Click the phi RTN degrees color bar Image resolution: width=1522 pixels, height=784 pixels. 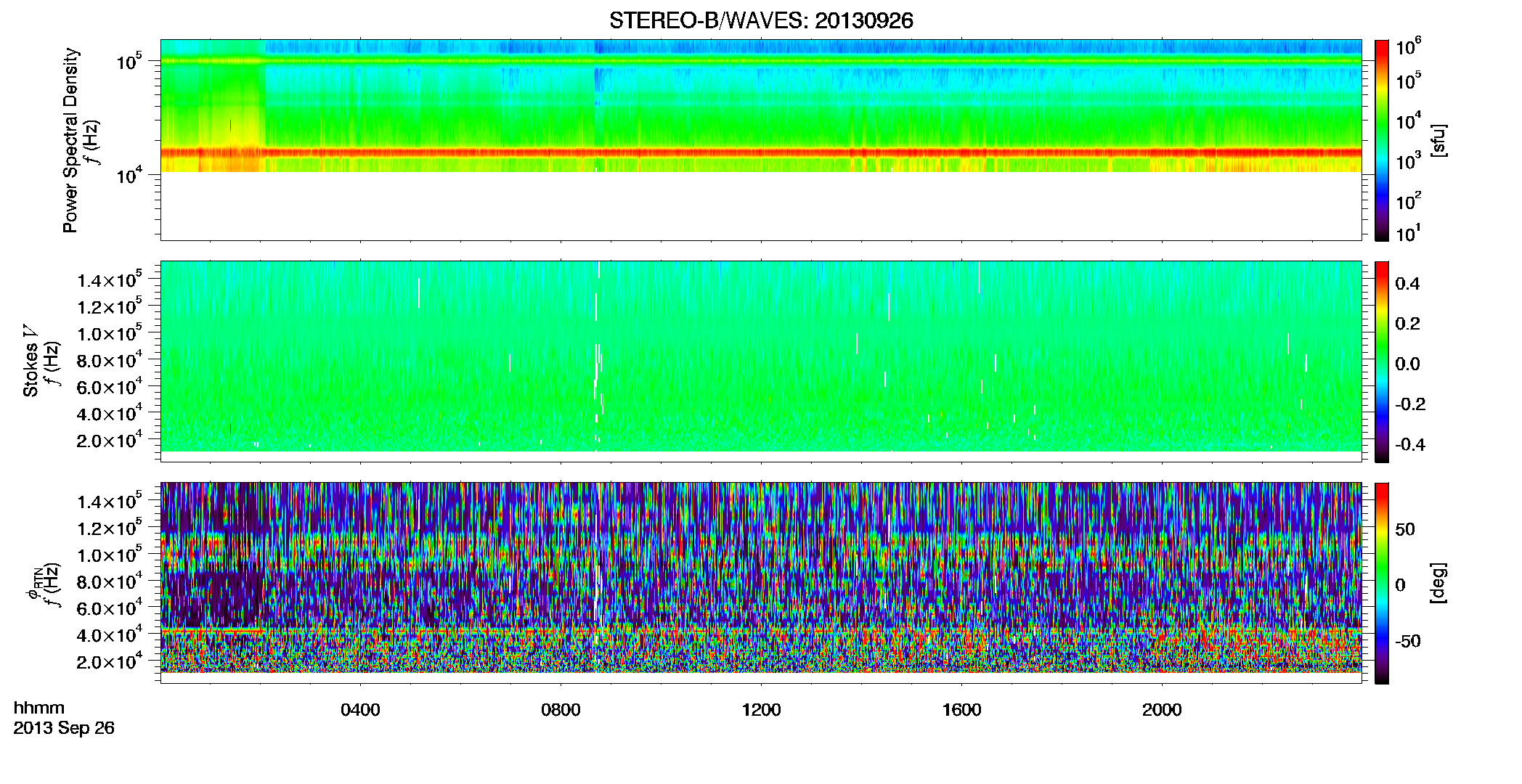point(1382,583)
